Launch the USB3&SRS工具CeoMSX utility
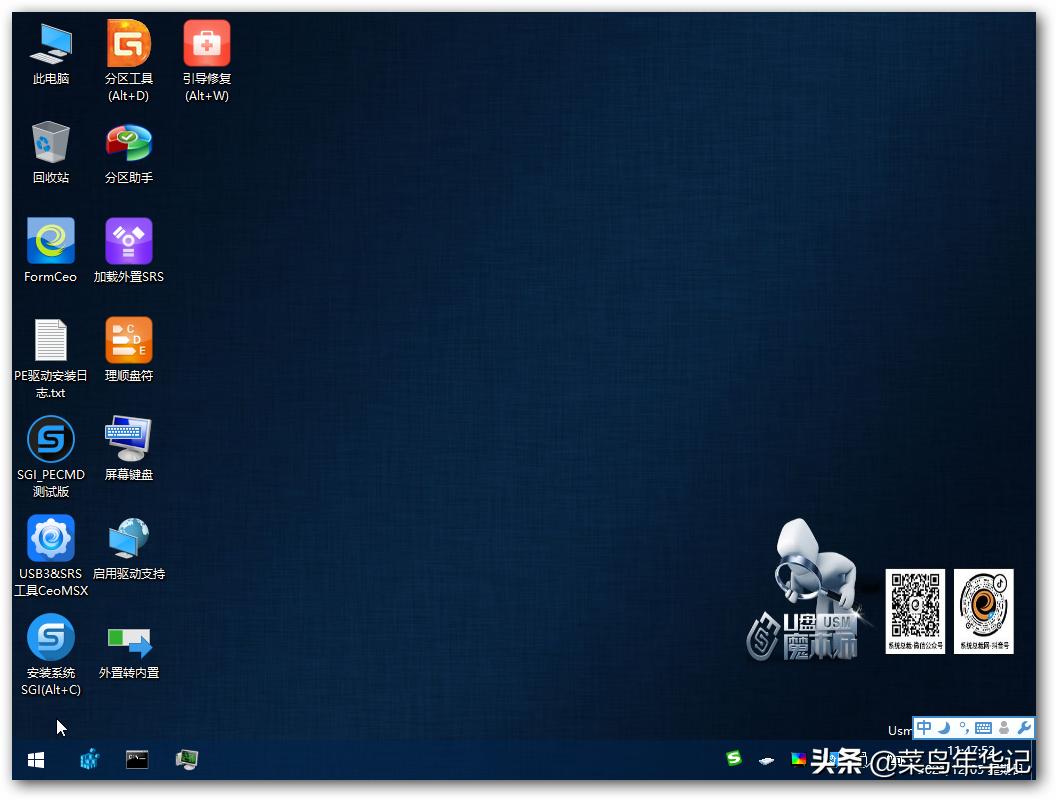The height and width of the screenshot is (800, 1056). click(x=50, y=538)
